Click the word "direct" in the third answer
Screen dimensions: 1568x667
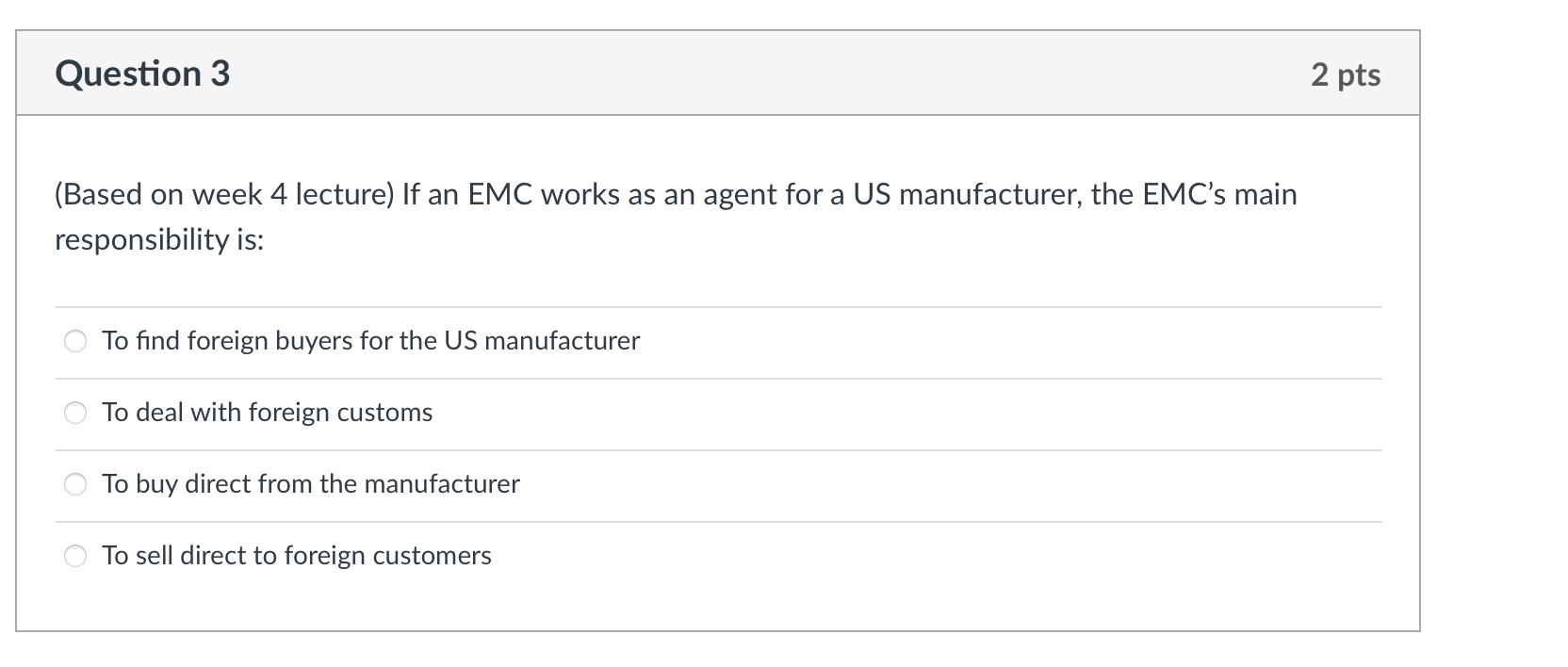pos(217,484)
